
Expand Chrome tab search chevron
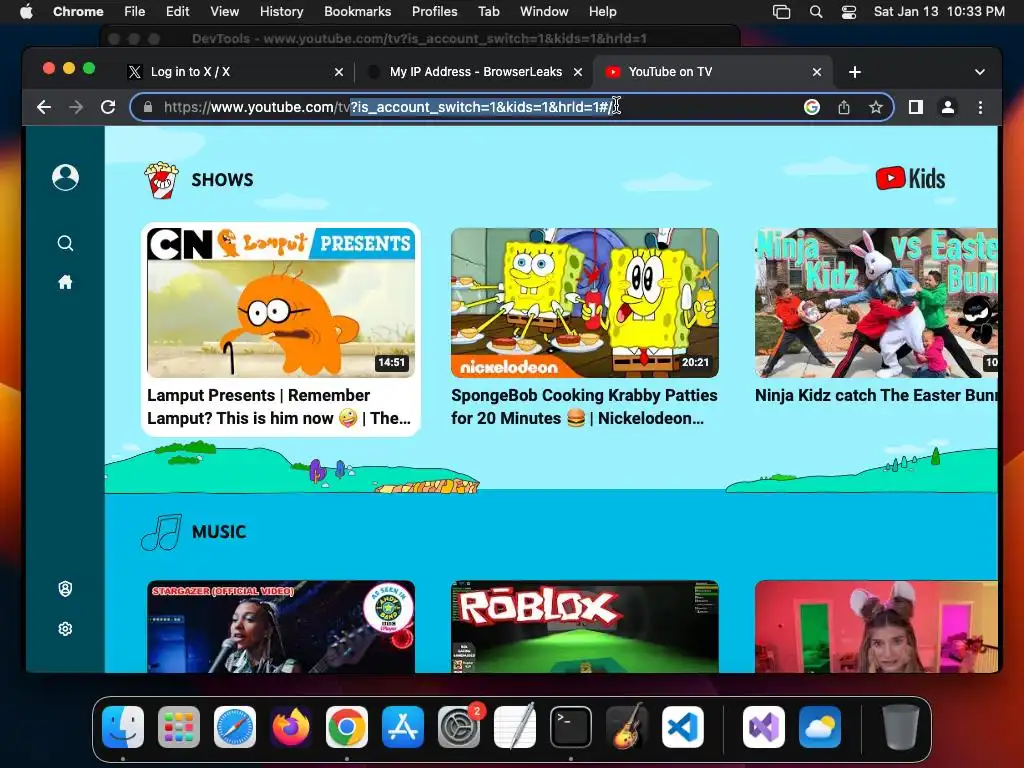(x=980, y=72)
